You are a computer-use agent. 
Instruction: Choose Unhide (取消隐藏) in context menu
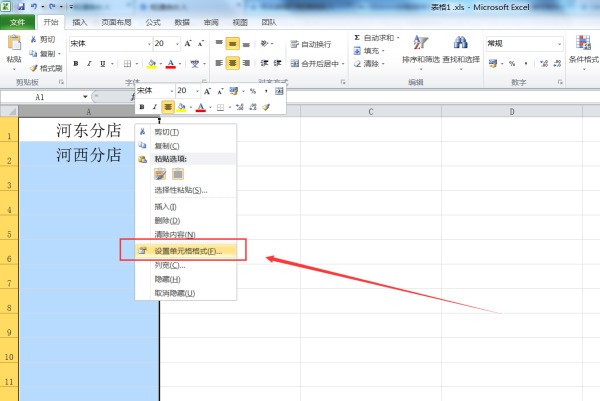[186, 293]
